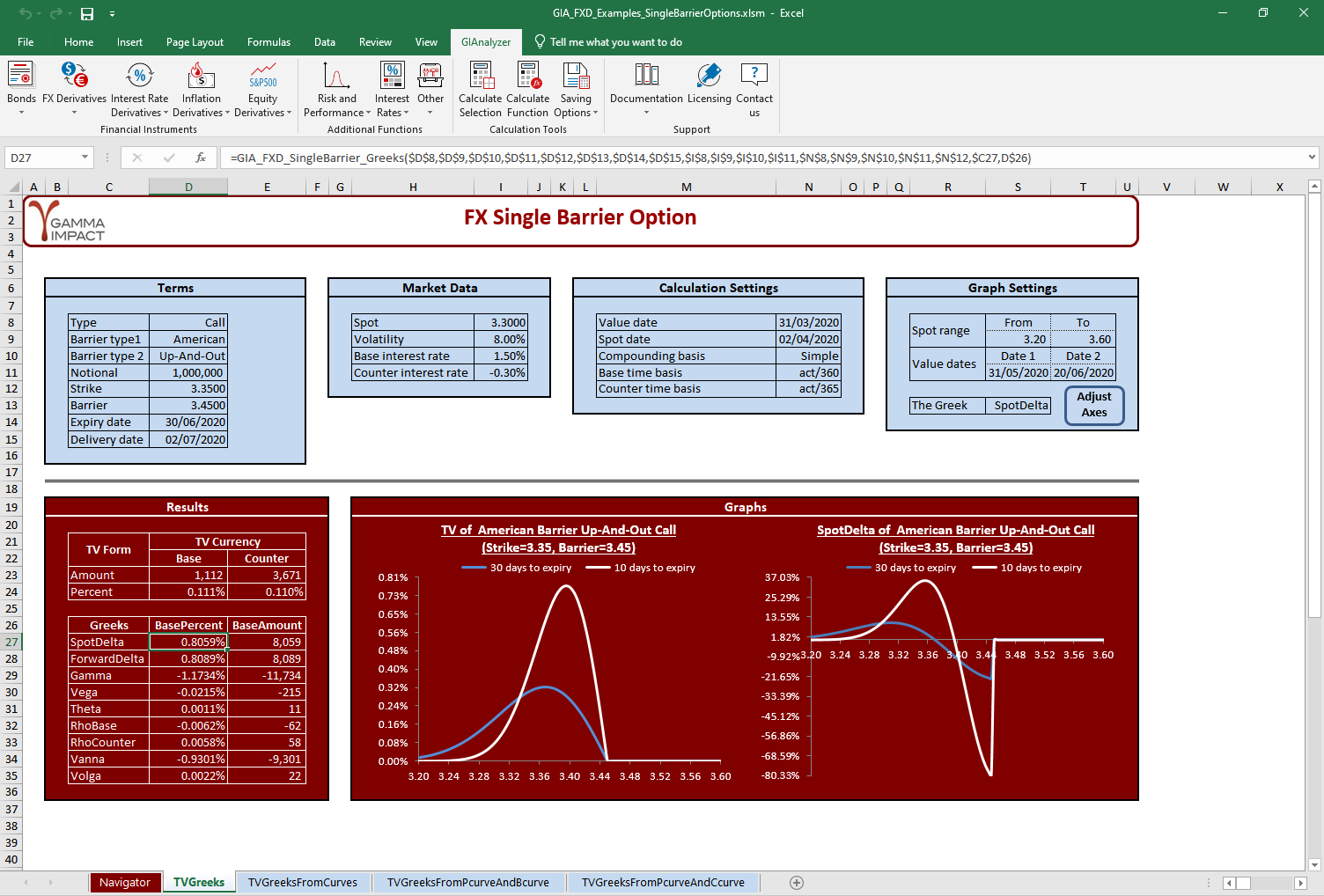The height and width of the screenshot is (896, 1324).
Task: Undo the last action in Quick Access
Action: coord(26,13)
